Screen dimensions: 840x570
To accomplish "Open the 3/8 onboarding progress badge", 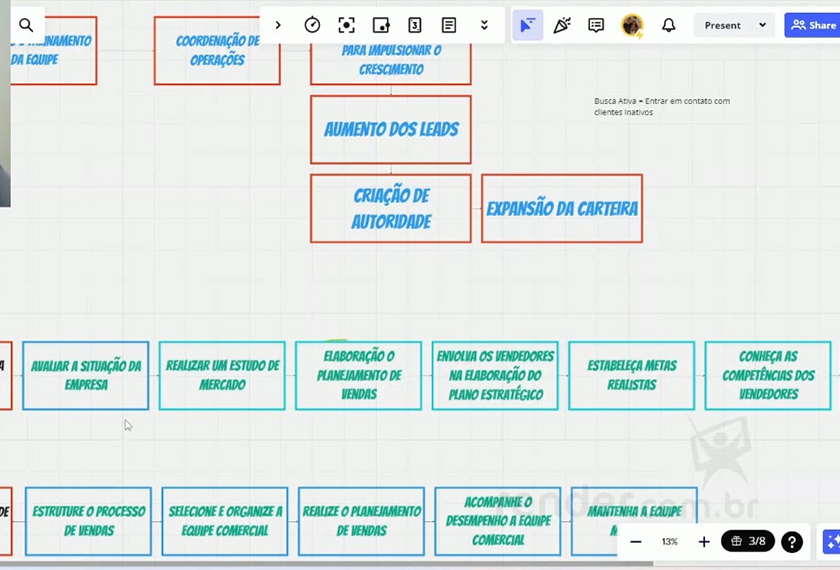I will pos(748,542).
